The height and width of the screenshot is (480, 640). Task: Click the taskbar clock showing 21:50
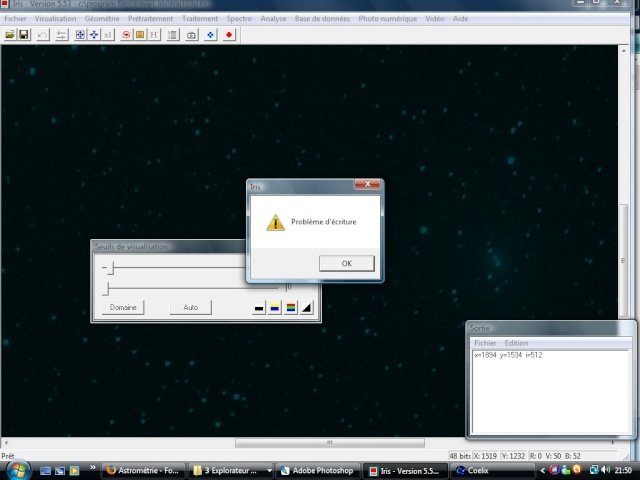pyautogui.click(x=623, y=471)
